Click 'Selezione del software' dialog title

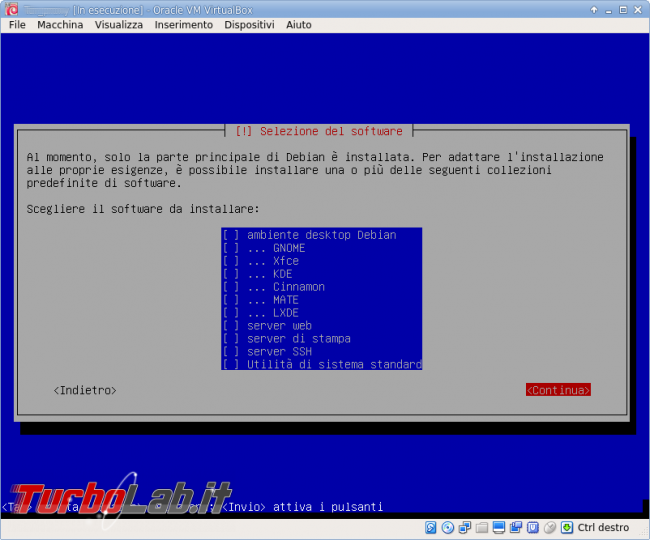pyautogui.click(x=331, y=131)
